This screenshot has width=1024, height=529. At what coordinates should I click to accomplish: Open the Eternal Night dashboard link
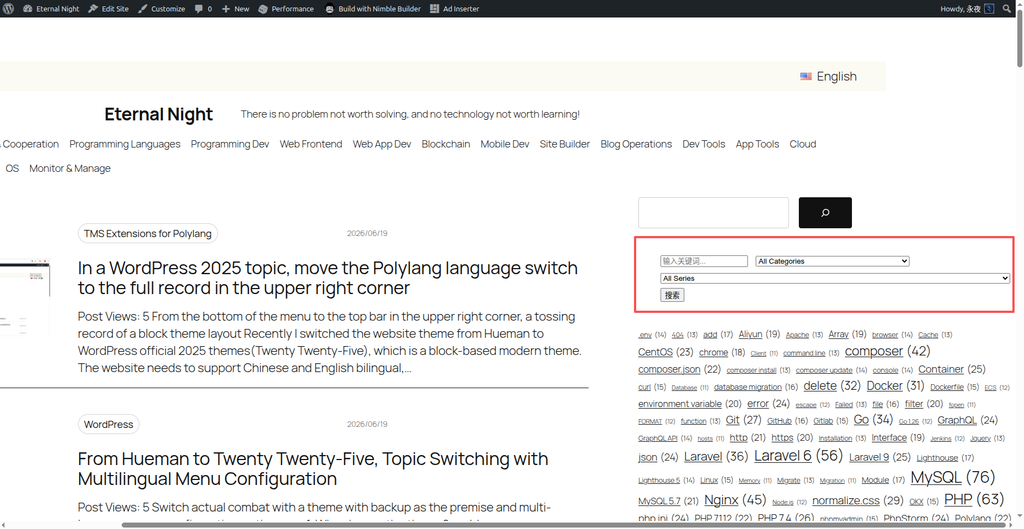click(x=51, y=8)
